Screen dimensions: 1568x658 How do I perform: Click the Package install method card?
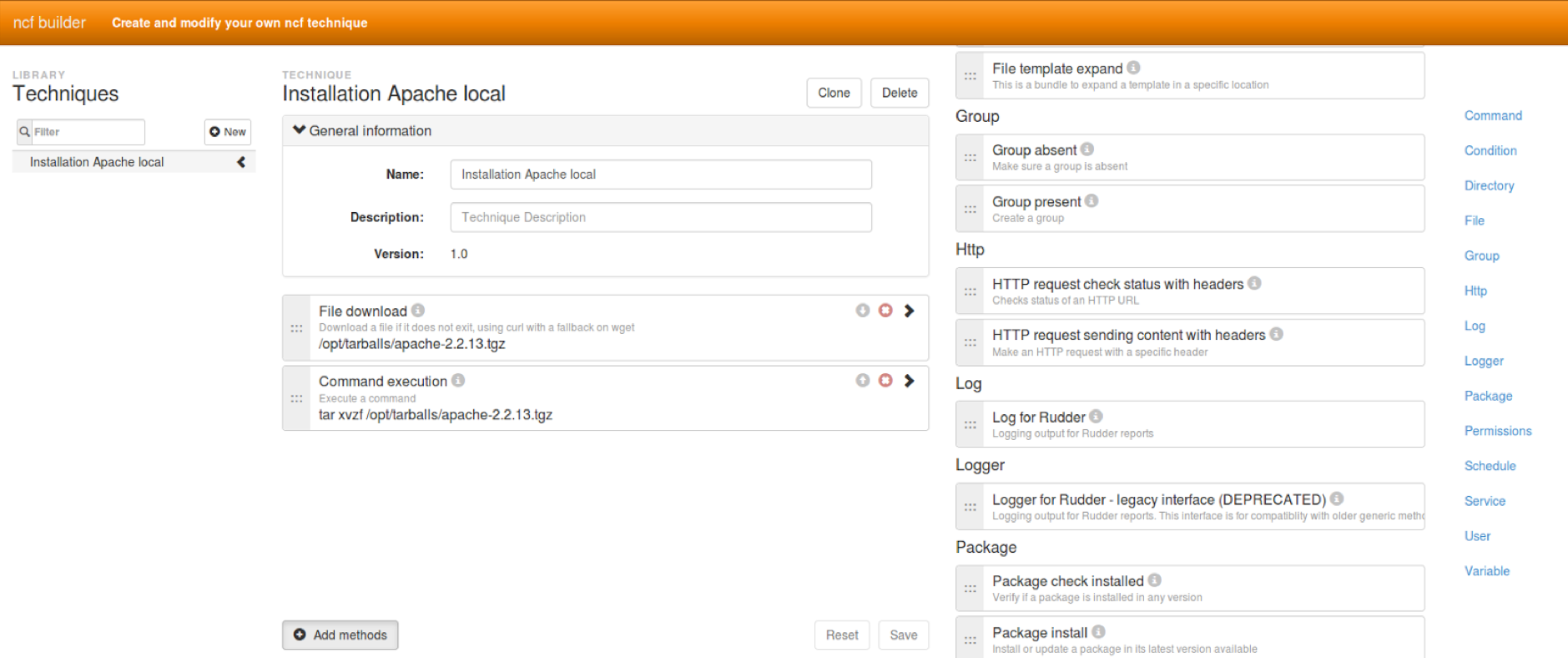(1190, 637)
